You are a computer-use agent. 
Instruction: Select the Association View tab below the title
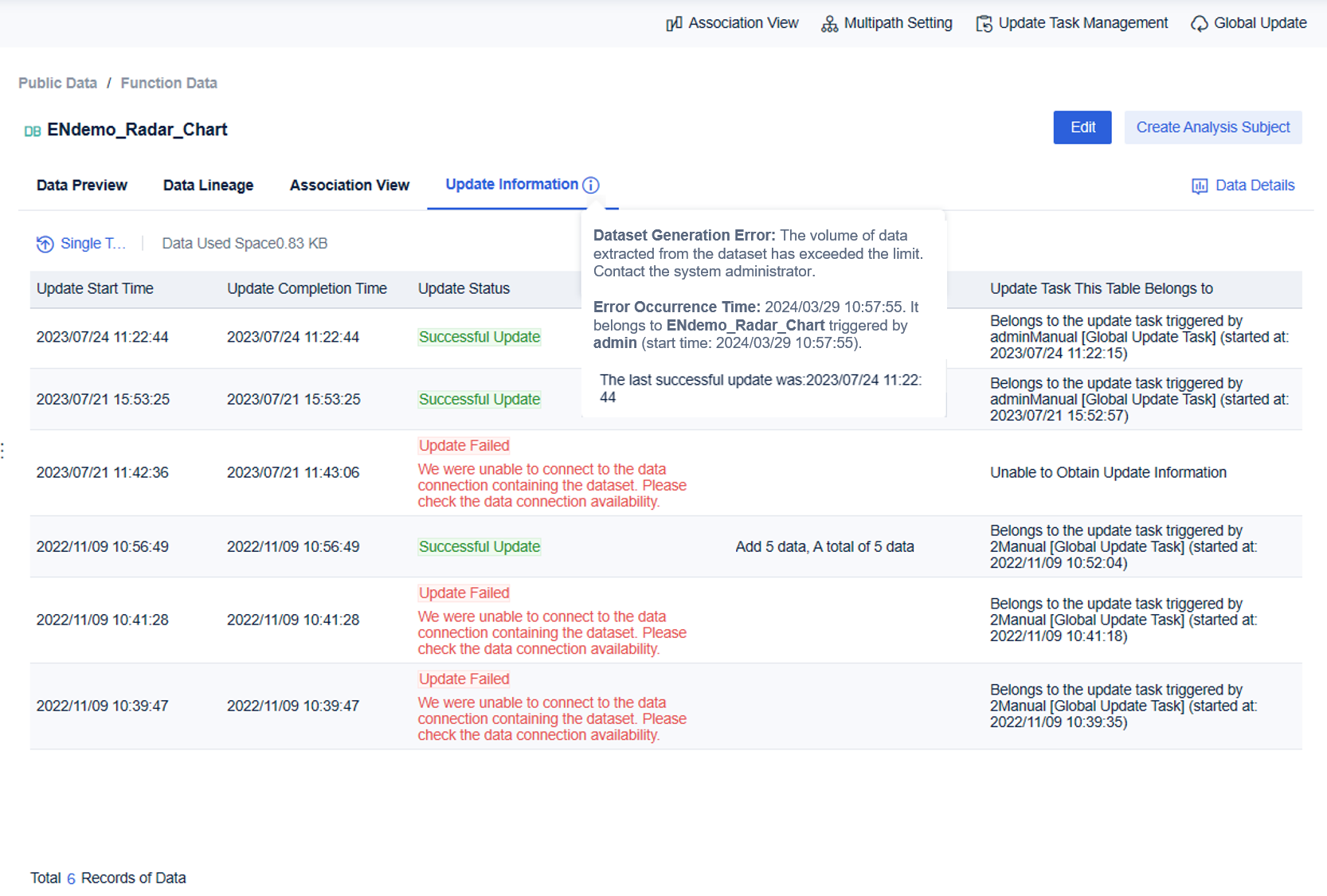(349, 185)
